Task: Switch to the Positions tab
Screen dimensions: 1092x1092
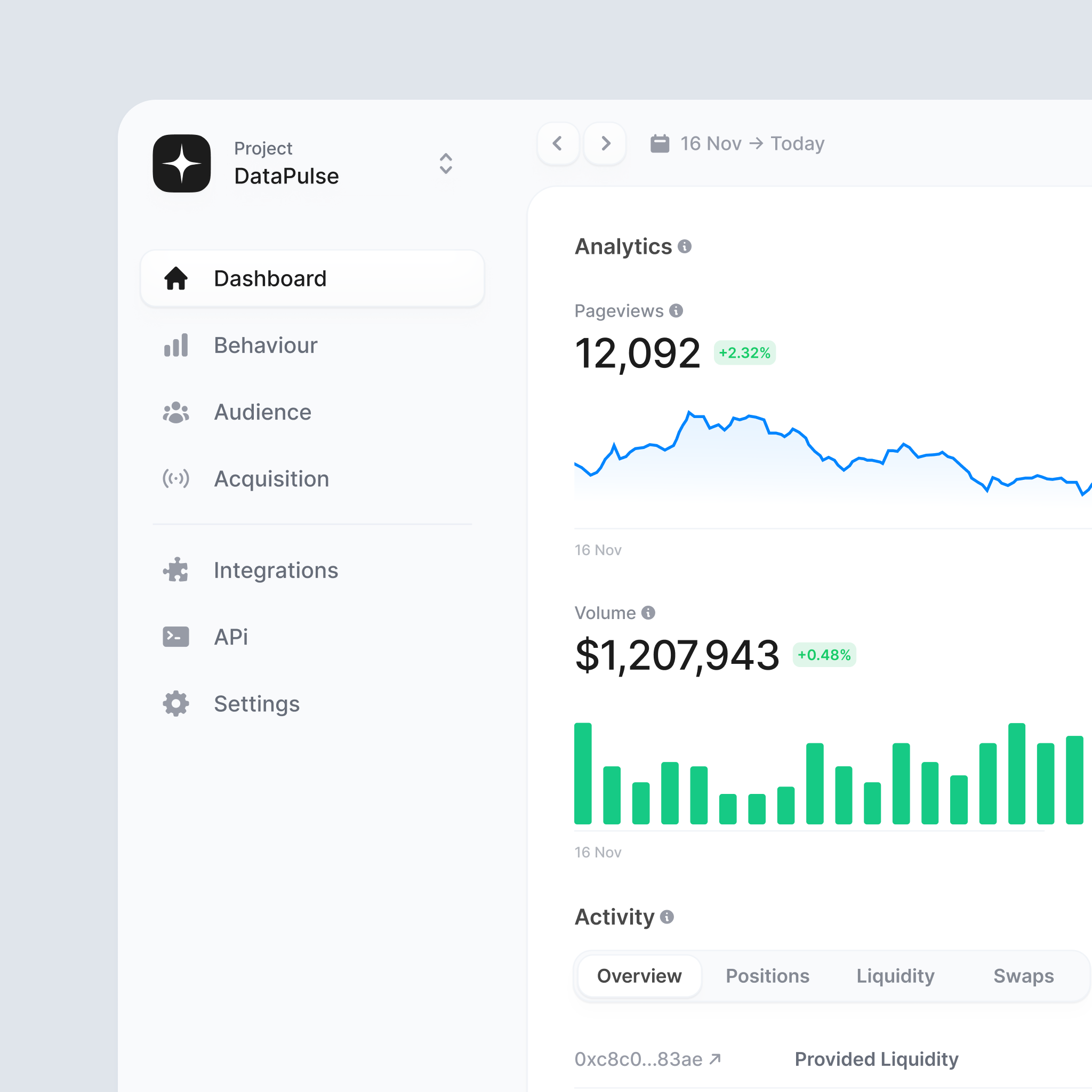Action: click(x=768, y=976)
